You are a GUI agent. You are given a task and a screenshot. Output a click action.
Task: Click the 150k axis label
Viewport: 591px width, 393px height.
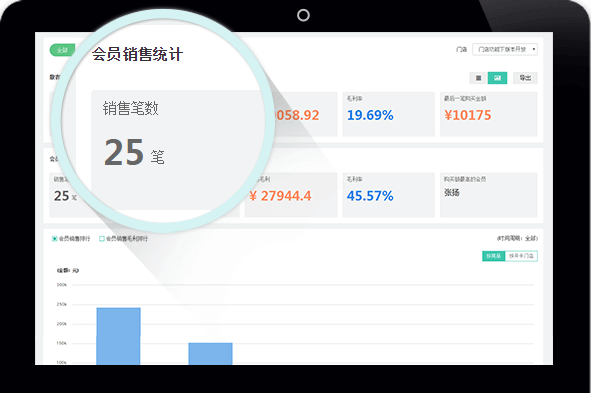coord(61,343)
